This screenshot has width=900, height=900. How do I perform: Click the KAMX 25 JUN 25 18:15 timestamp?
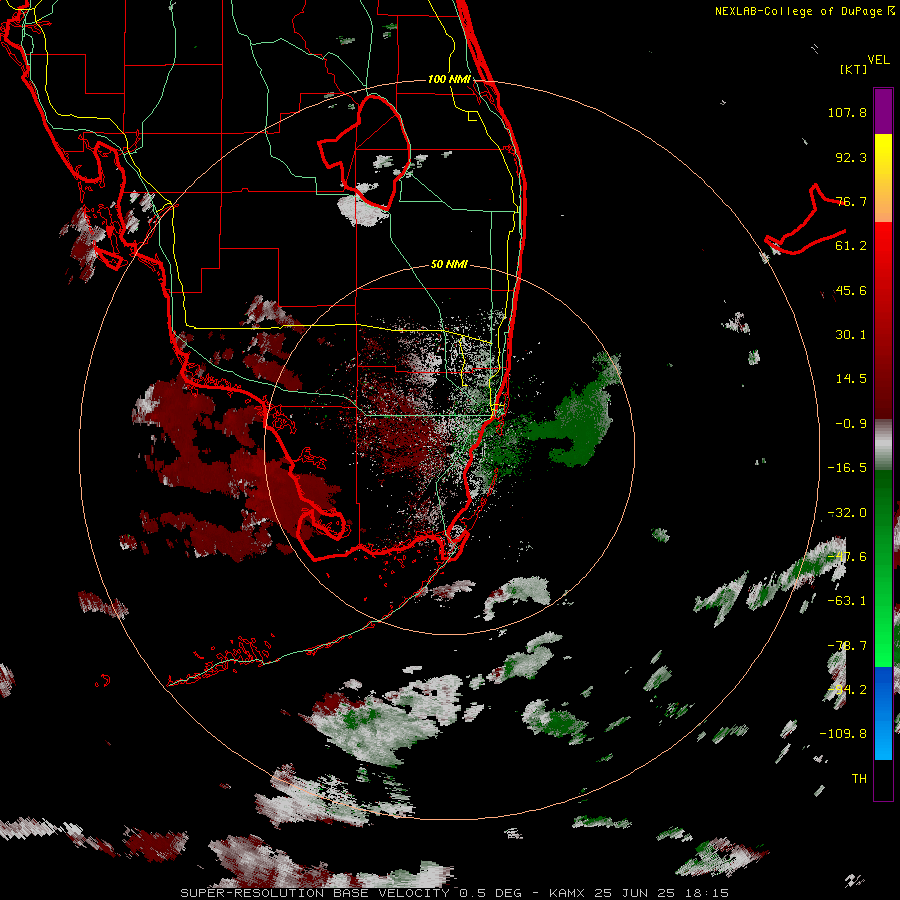pyautogui.click(x=639, y=893)
